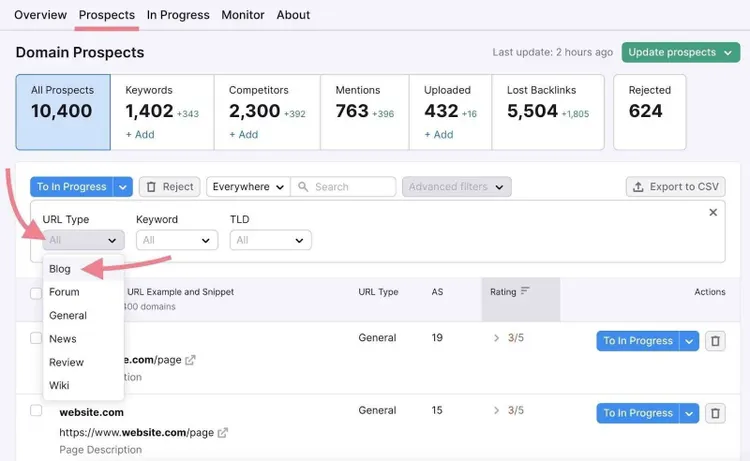This screenshot has height=461, width=750.
Task: Click the Update prospects button
Action: click(x=681, y=53)
